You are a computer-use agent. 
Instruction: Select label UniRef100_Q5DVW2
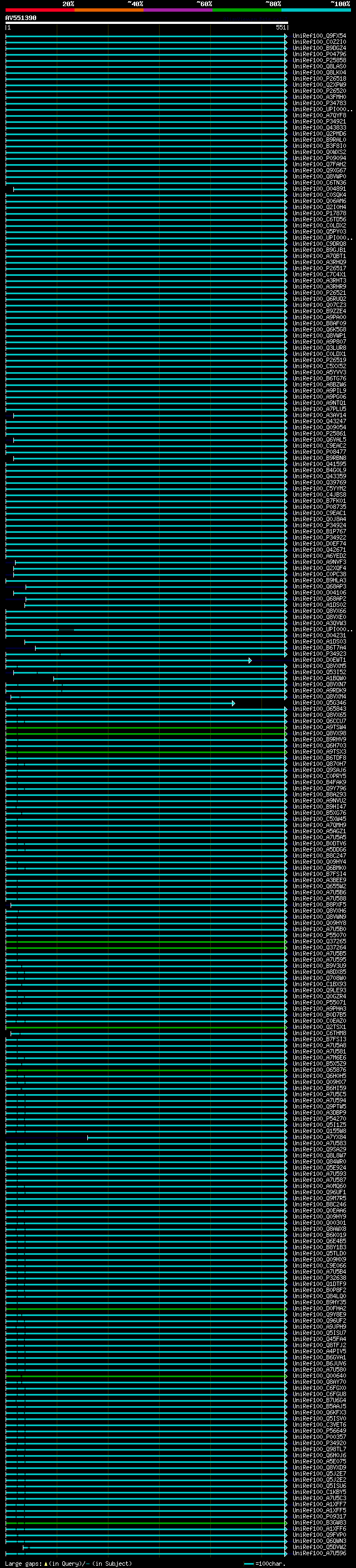pos(319,1547)
